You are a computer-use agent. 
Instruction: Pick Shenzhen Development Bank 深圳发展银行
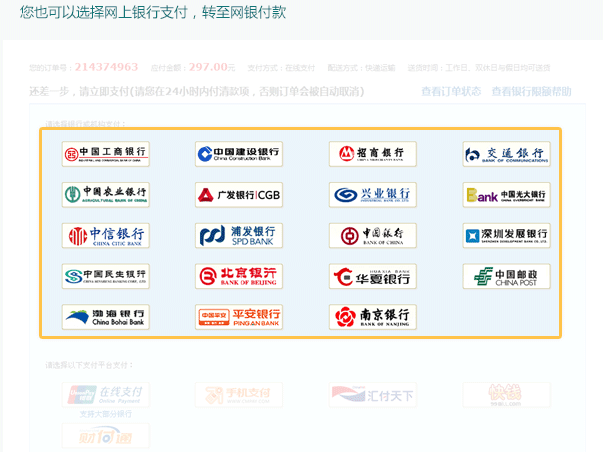coord(506,235)
